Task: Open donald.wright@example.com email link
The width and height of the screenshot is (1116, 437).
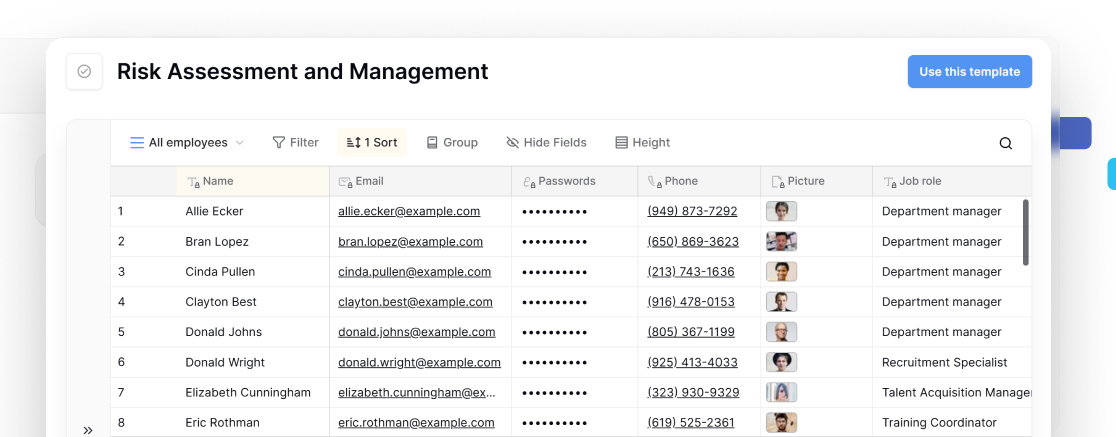Action: click(419, 362)
